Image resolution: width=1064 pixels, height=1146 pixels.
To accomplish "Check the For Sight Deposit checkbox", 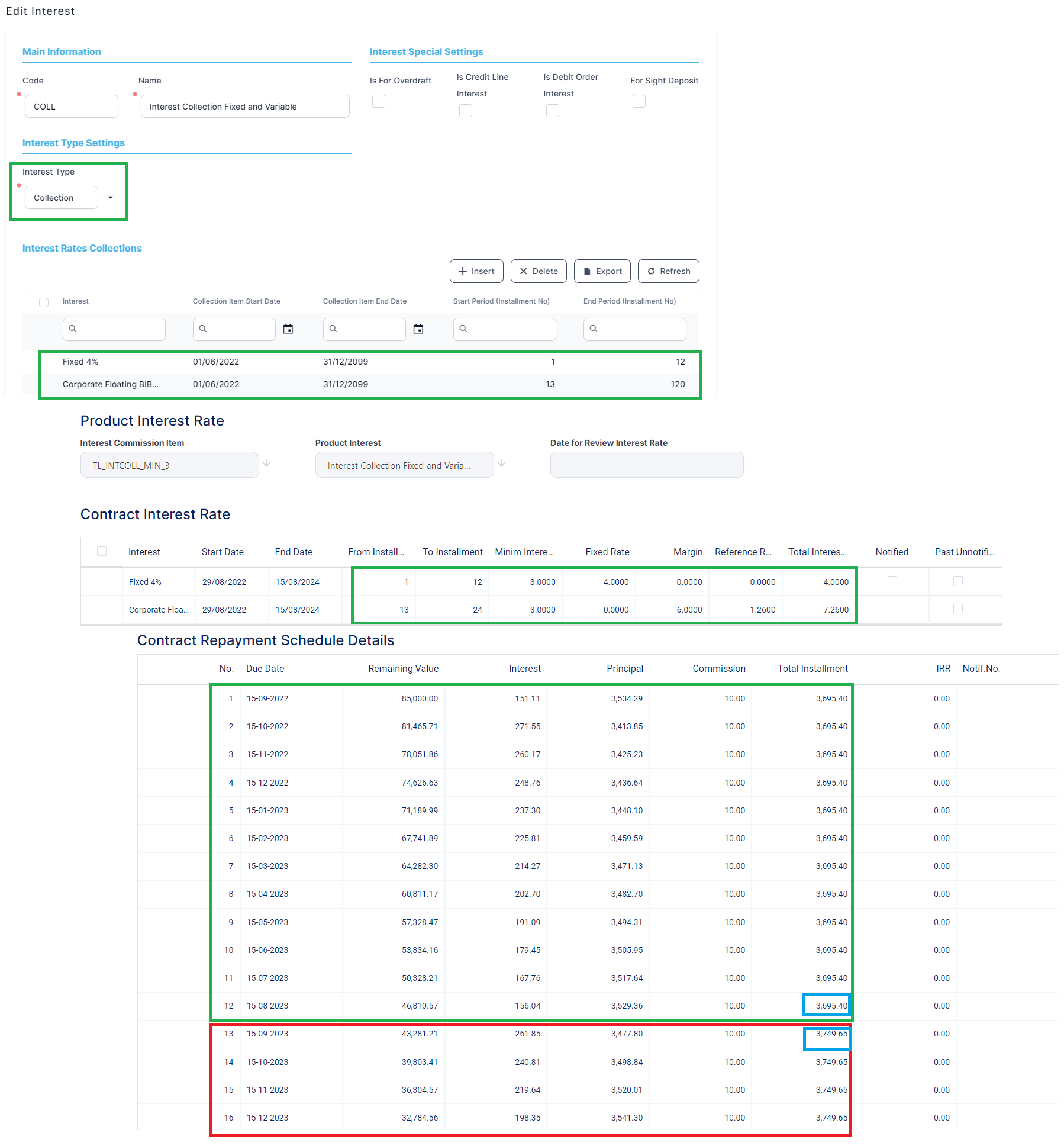I will pyautogui.click(x=639, y=101).
